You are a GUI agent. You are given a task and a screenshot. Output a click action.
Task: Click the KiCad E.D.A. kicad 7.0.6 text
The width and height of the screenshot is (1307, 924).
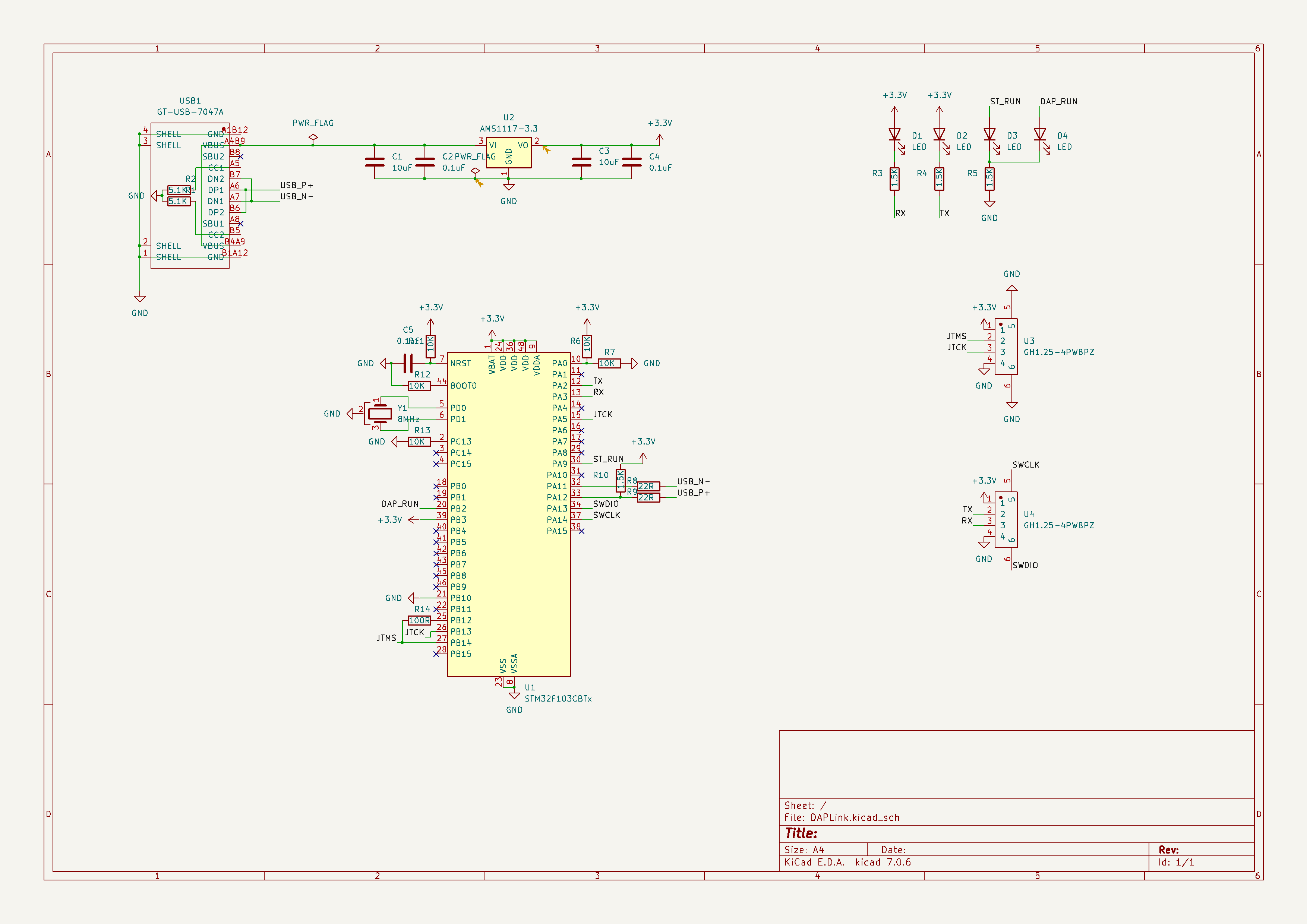(x=847, y=862)
